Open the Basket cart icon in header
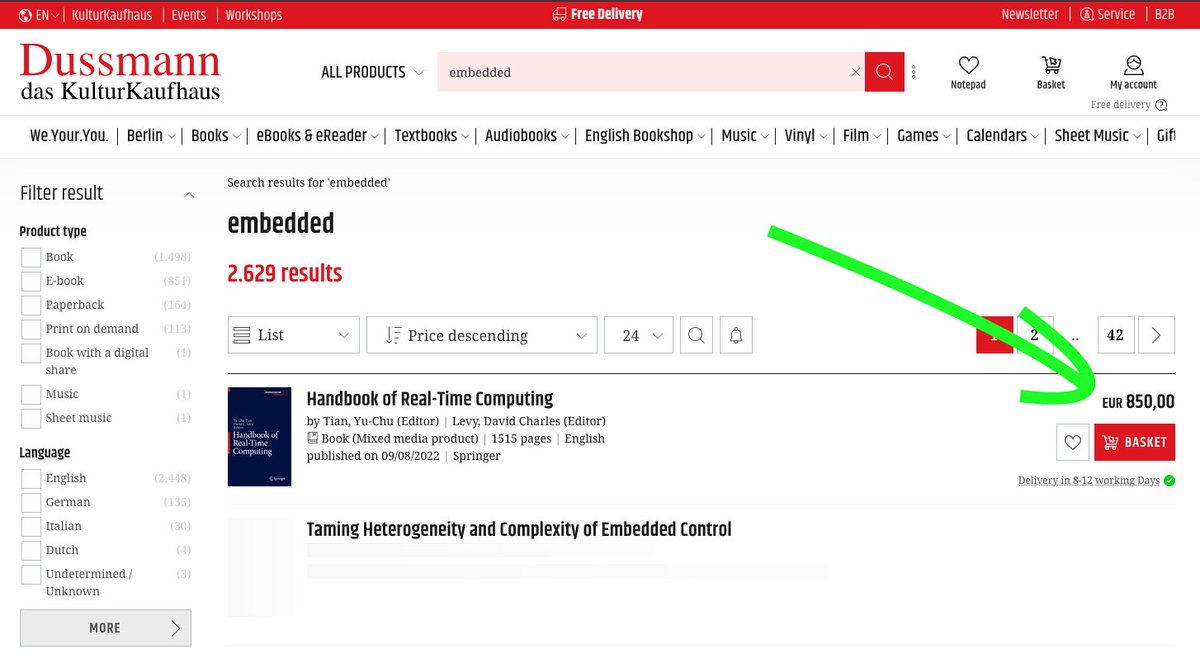 coord(1051,66)
